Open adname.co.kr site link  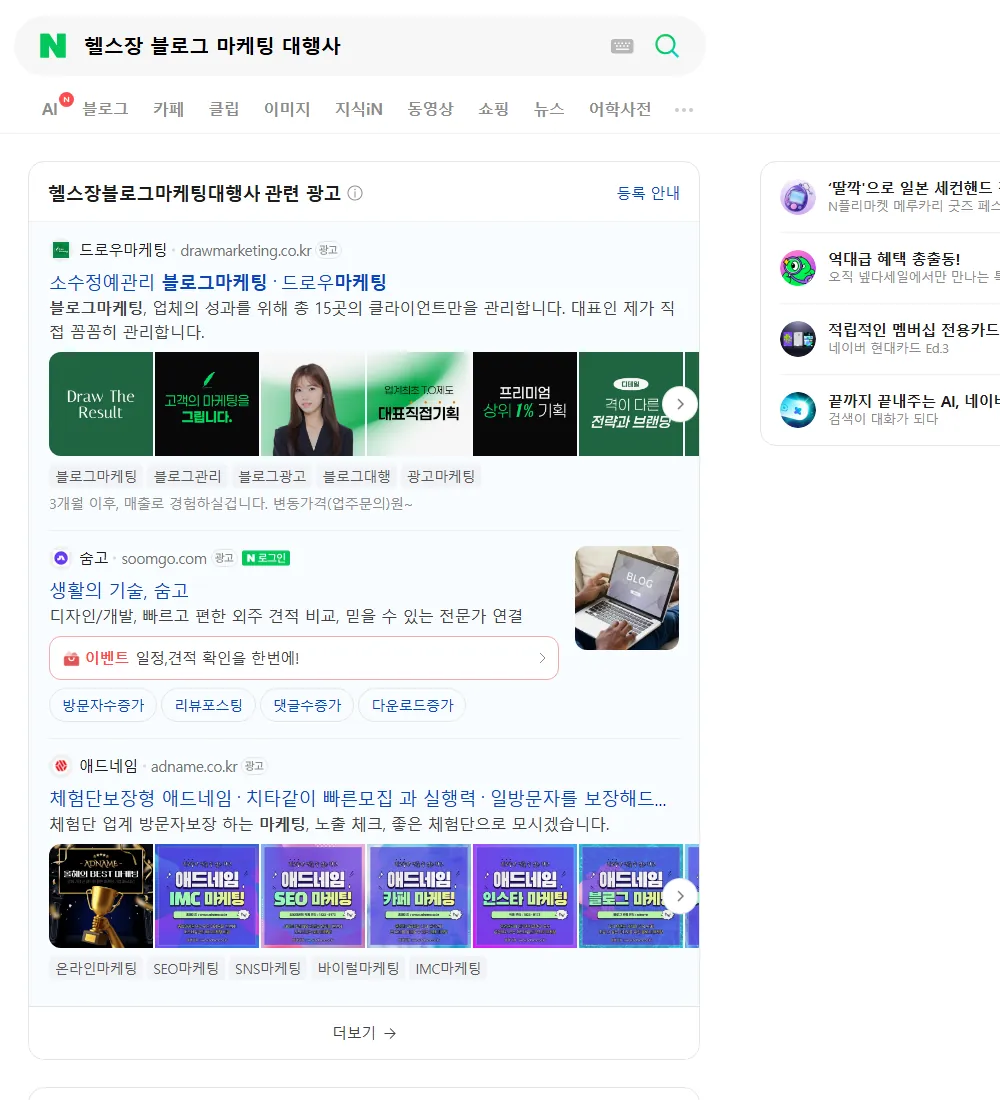(x=194, y=766)
